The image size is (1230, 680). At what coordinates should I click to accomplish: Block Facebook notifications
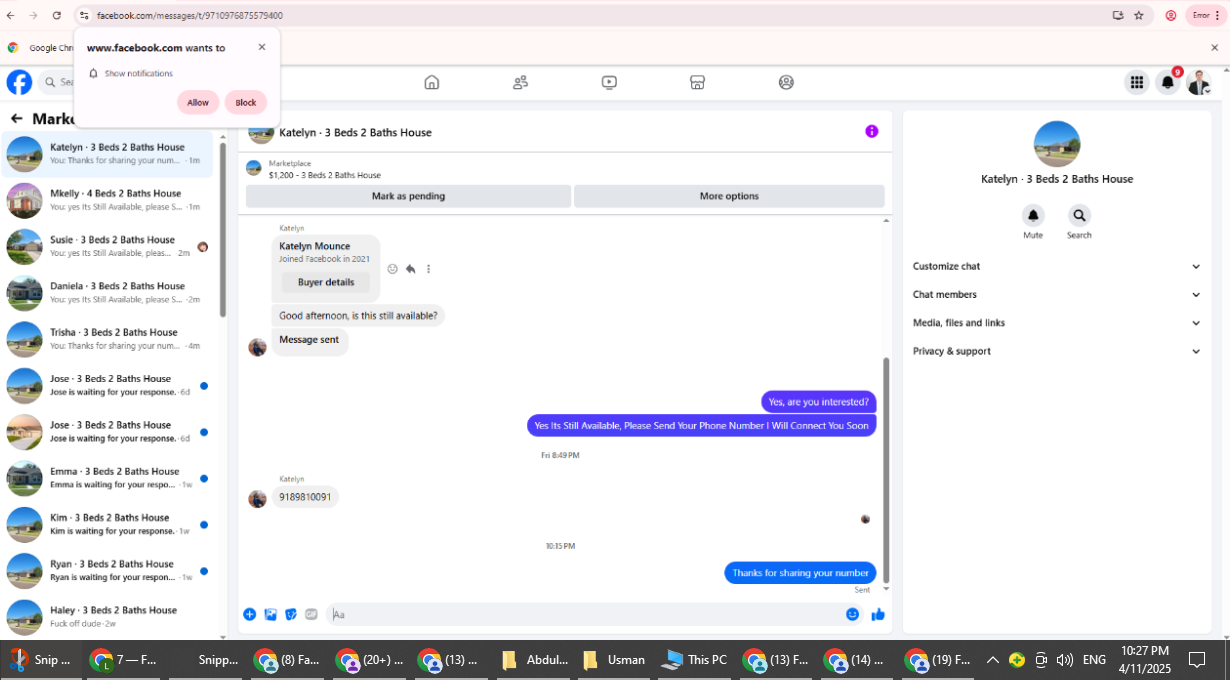[246, 102]
